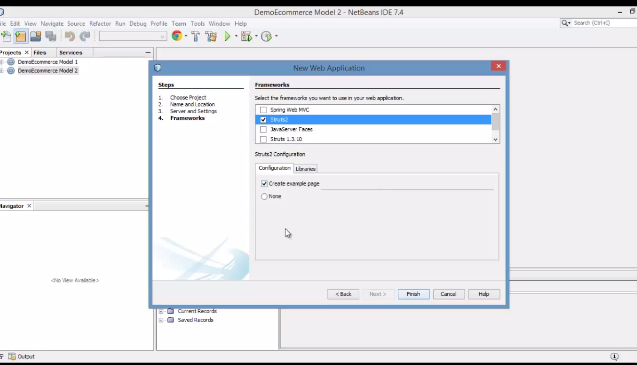637x365 pixels.
Task: Click the Chrome browser icon in toolbar
Action: (x=177, y=36)
